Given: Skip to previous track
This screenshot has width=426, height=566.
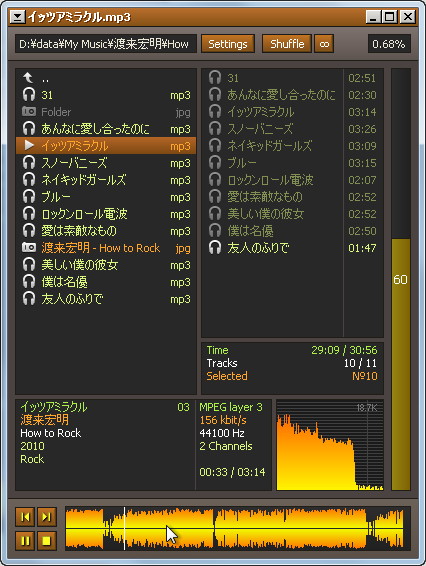Looking at the screenshot, I should point(25,517).
